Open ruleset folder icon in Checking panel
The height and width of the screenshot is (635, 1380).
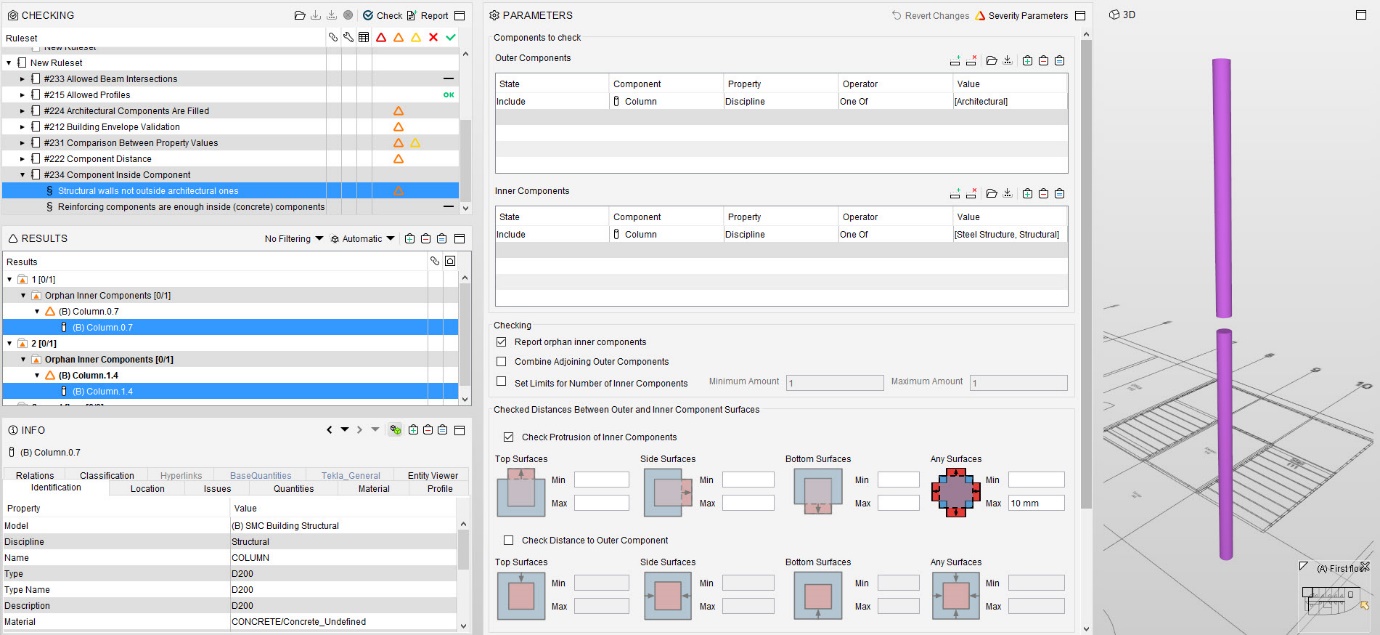point(300,16)
